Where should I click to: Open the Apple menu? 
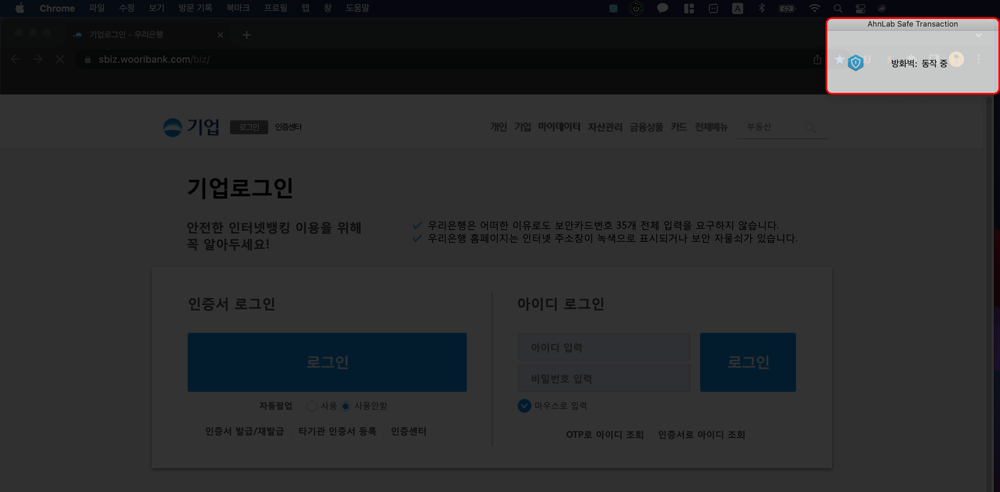20,8
